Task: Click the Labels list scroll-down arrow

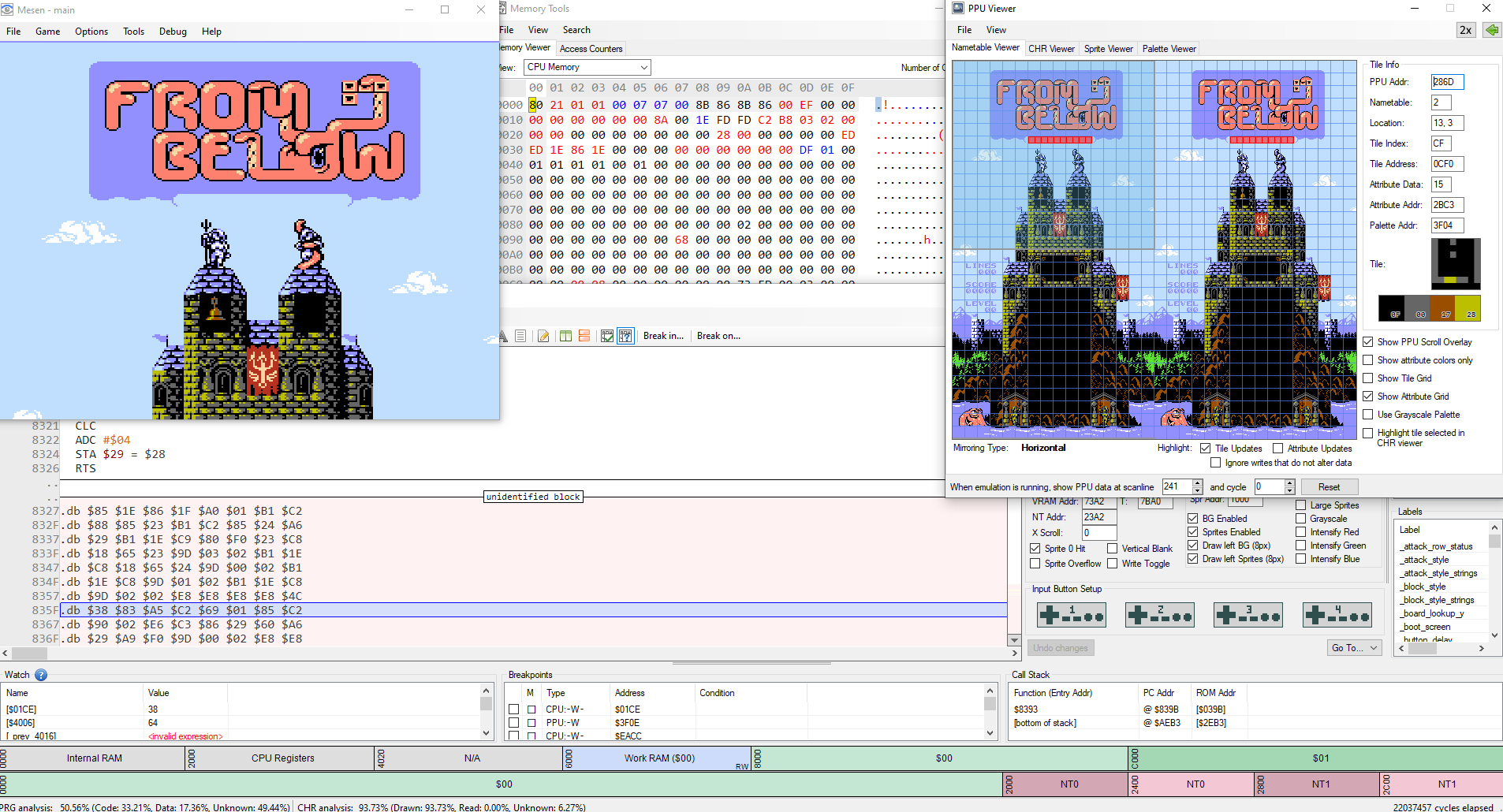Action: pos(1494,635)
